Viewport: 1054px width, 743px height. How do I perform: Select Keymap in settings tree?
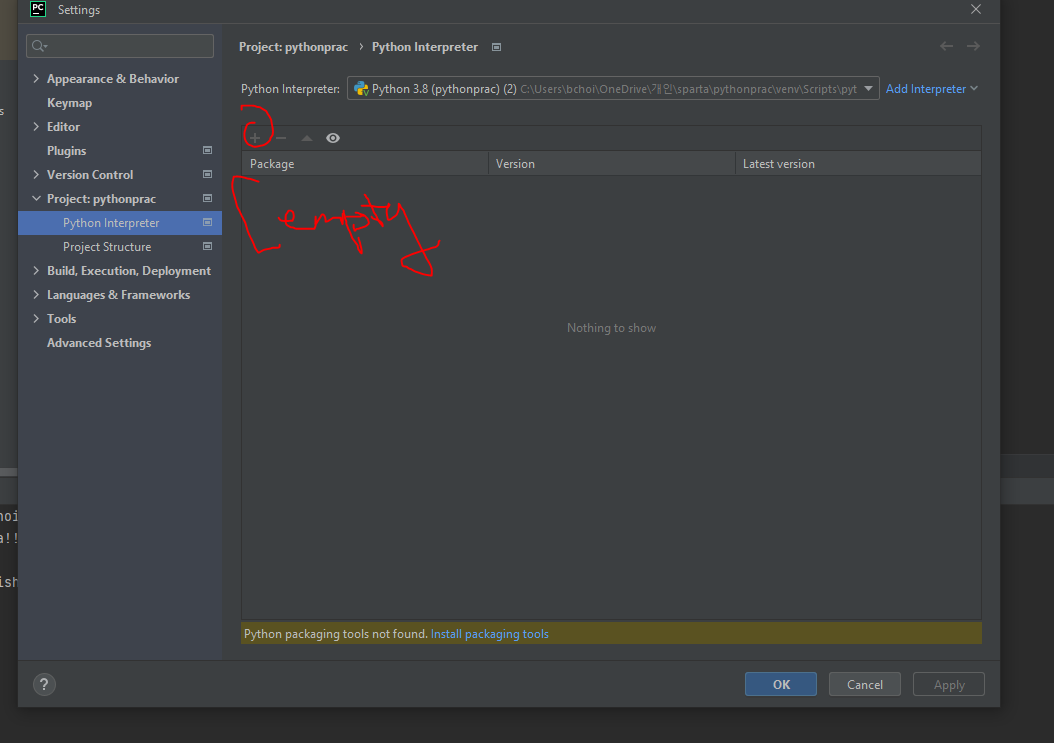[x=69, y=103]
